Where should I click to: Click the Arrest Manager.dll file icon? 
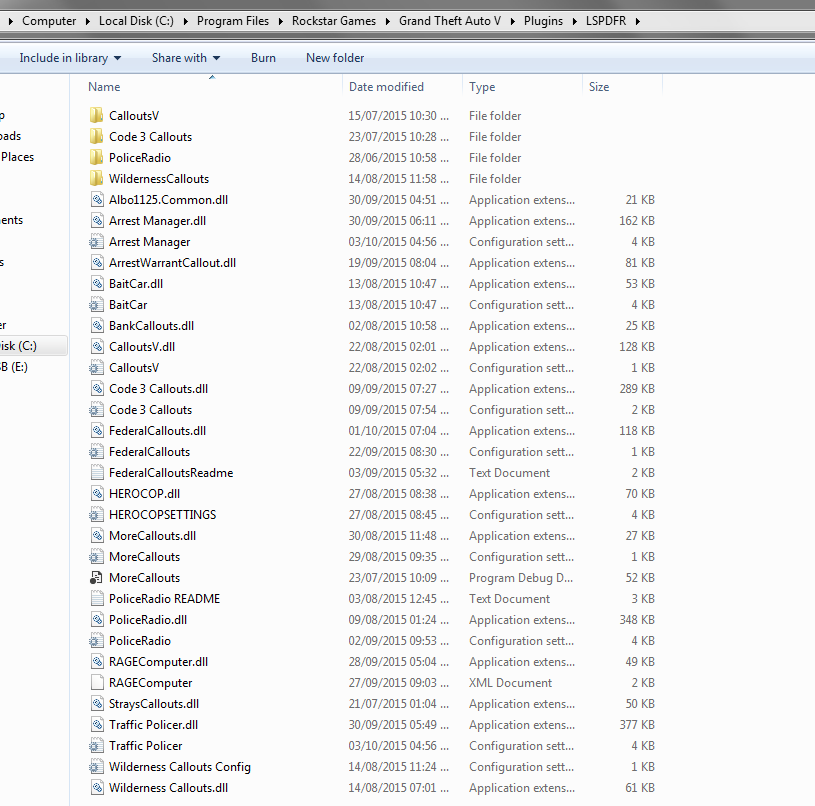point(97,221)
